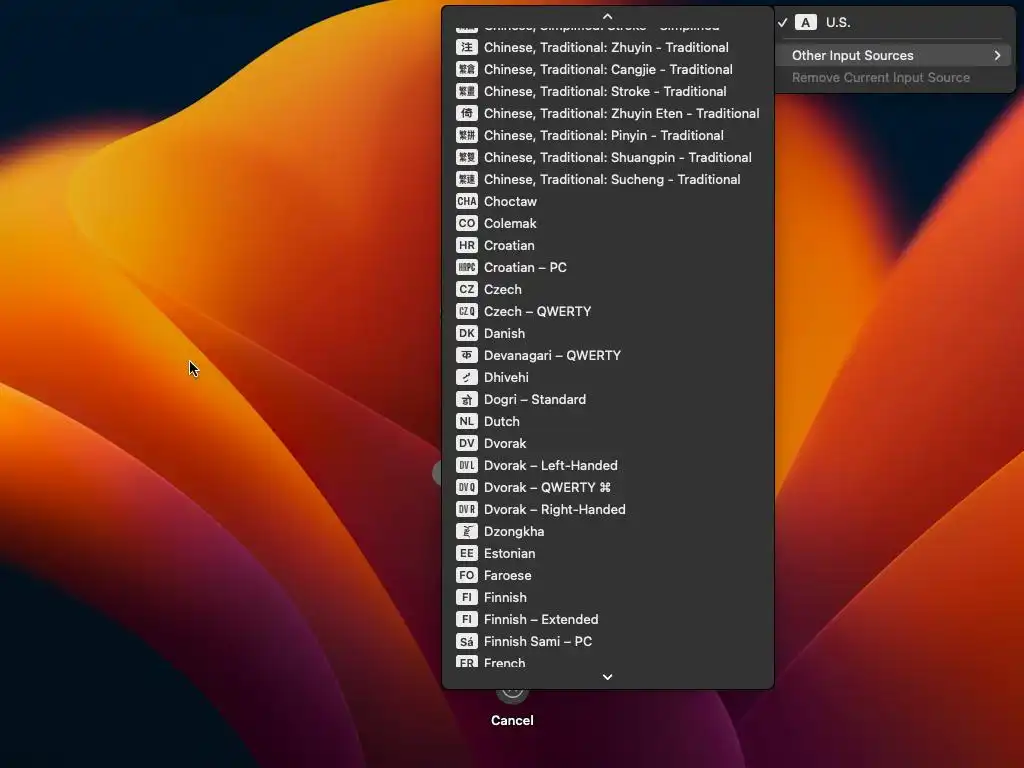Click the HR Croatian layout icon

click(x=466, y=245)
